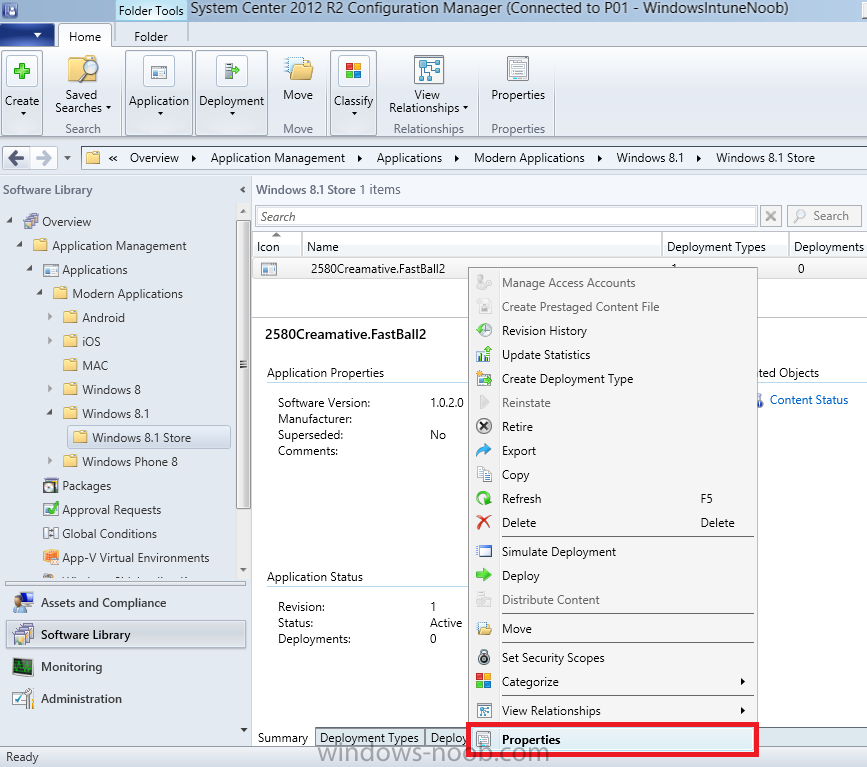This screenshot has height=767, width=867.
Task: Click the Create Deployment Type icon
Action: (x=484, y=379)
